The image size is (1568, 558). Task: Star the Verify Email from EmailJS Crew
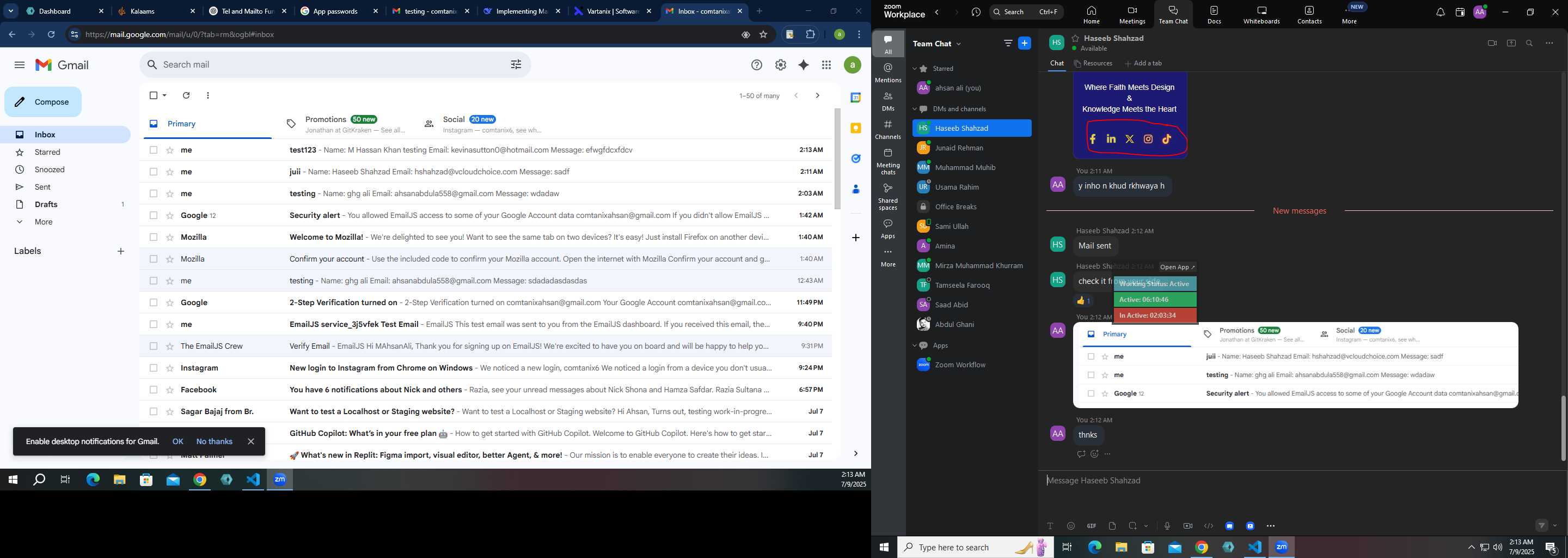(170, 346)
